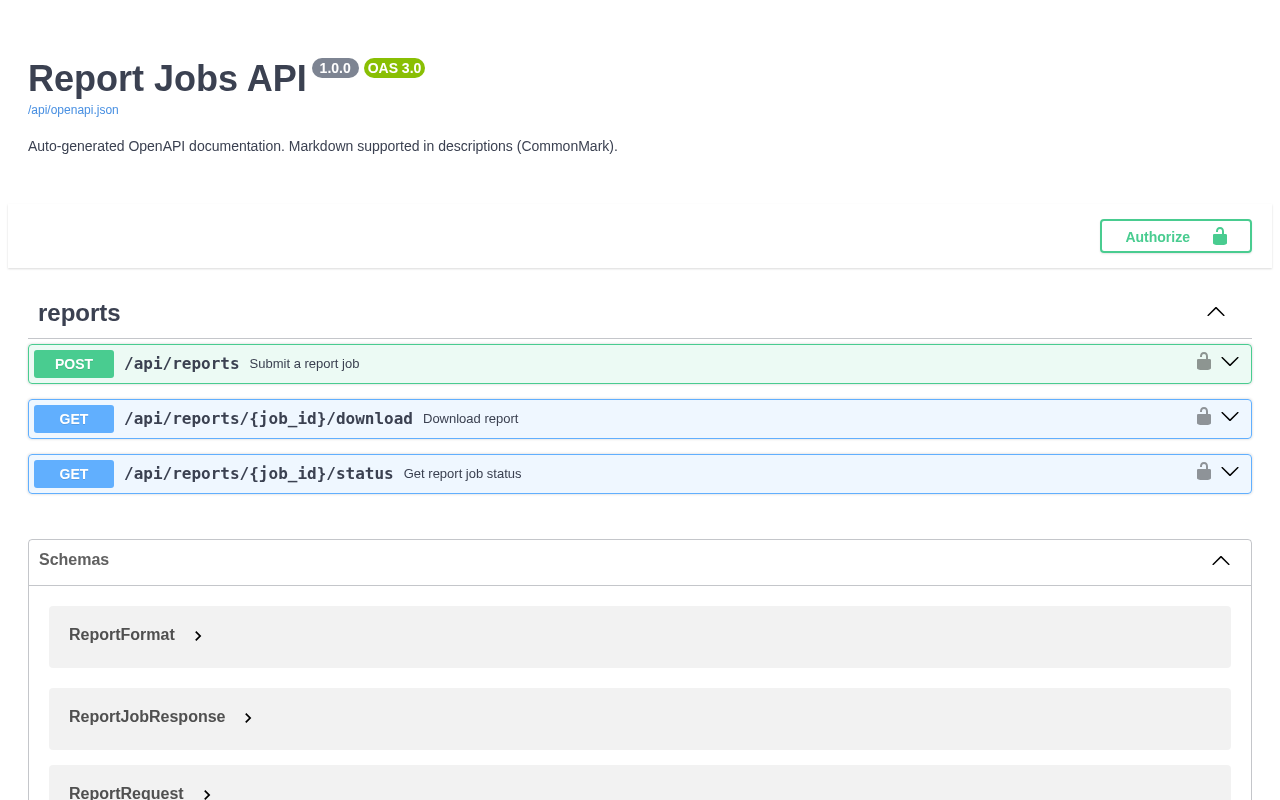Expand the POST /api/reports operation chevron
1280x800 pixels.
(x=1230, y=362)
